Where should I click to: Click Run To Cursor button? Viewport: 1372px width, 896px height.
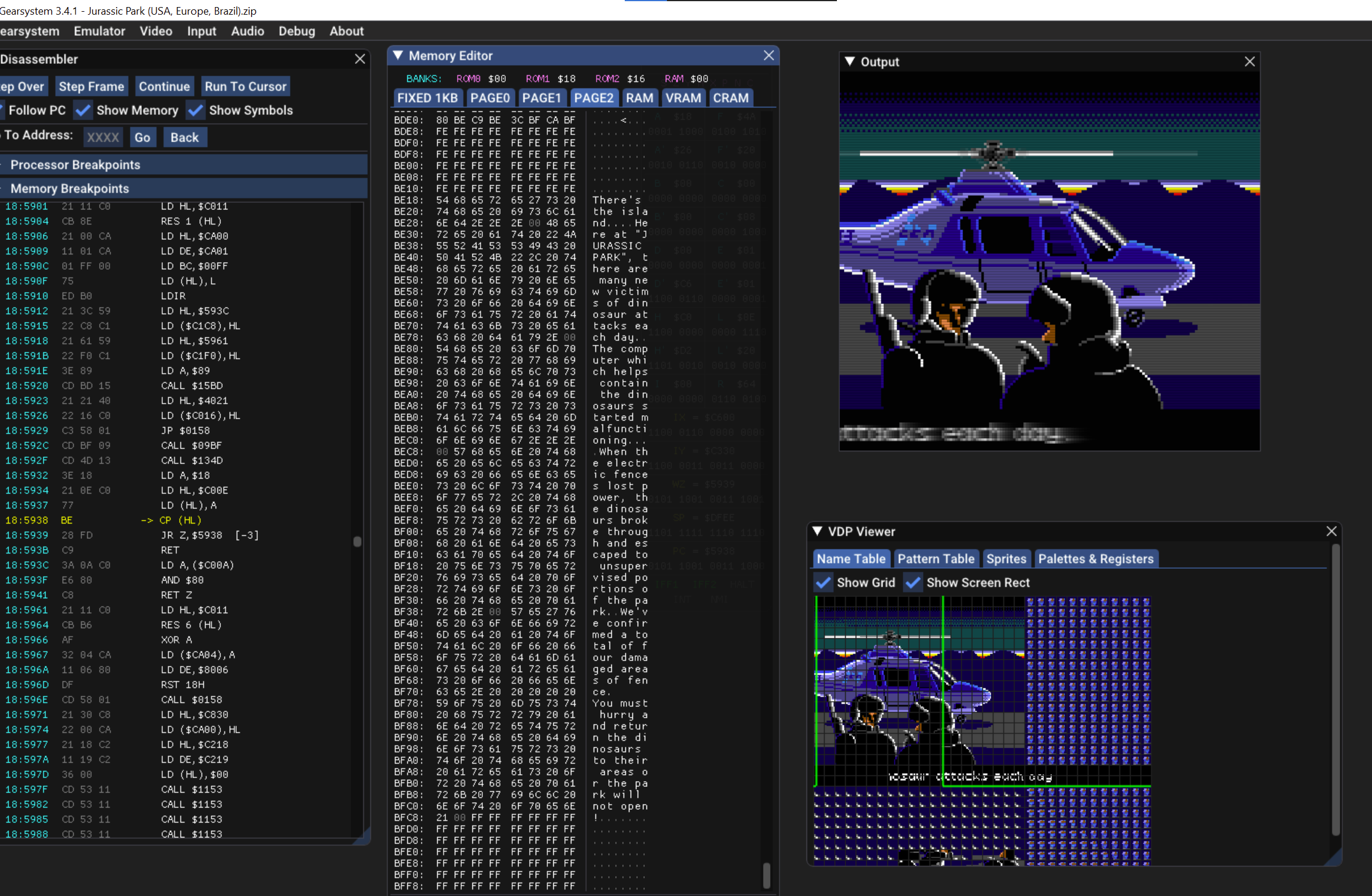(x=246, y=86)
